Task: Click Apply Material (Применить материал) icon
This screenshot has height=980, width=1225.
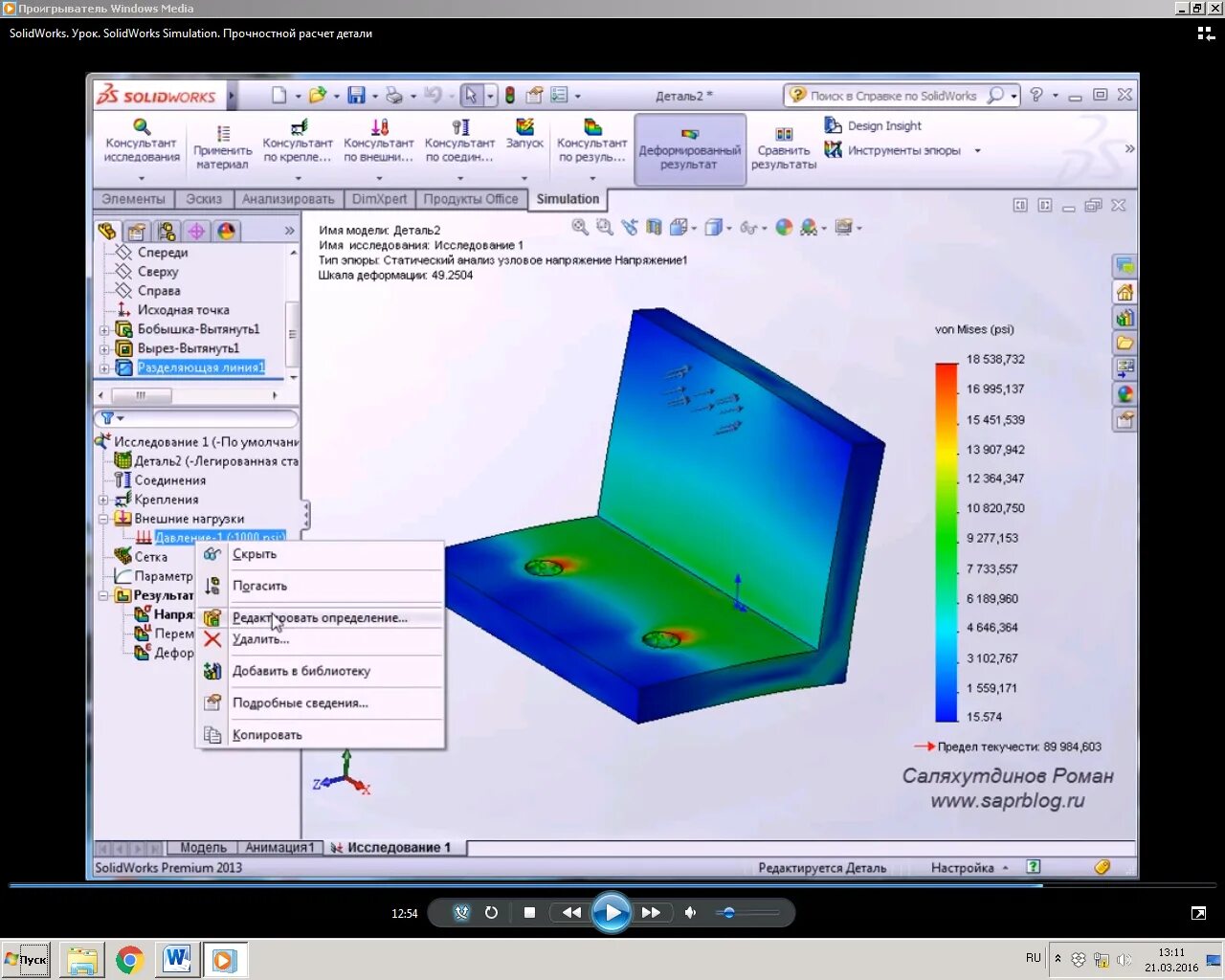Action: [222, 145]
